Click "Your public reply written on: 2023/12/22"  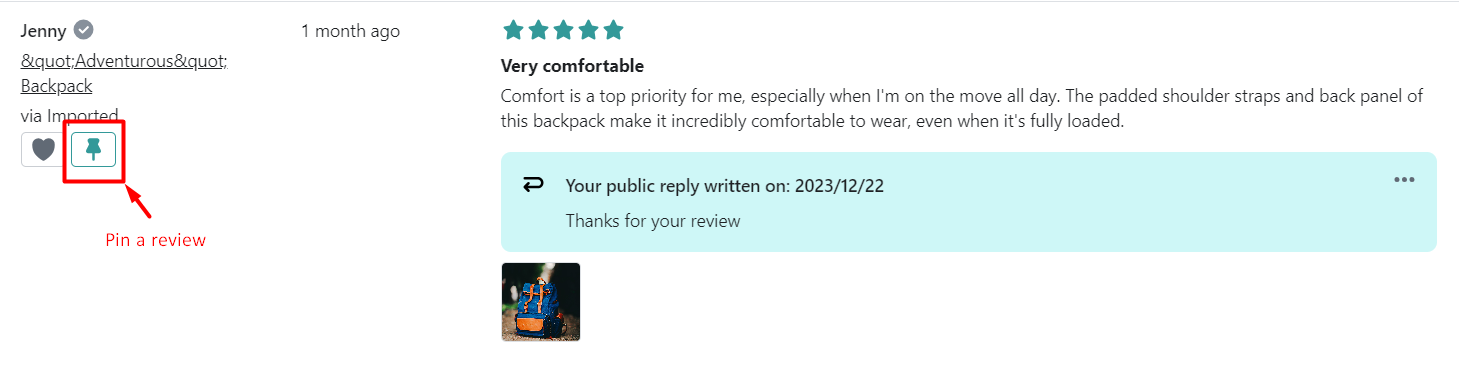click(725, 186)
